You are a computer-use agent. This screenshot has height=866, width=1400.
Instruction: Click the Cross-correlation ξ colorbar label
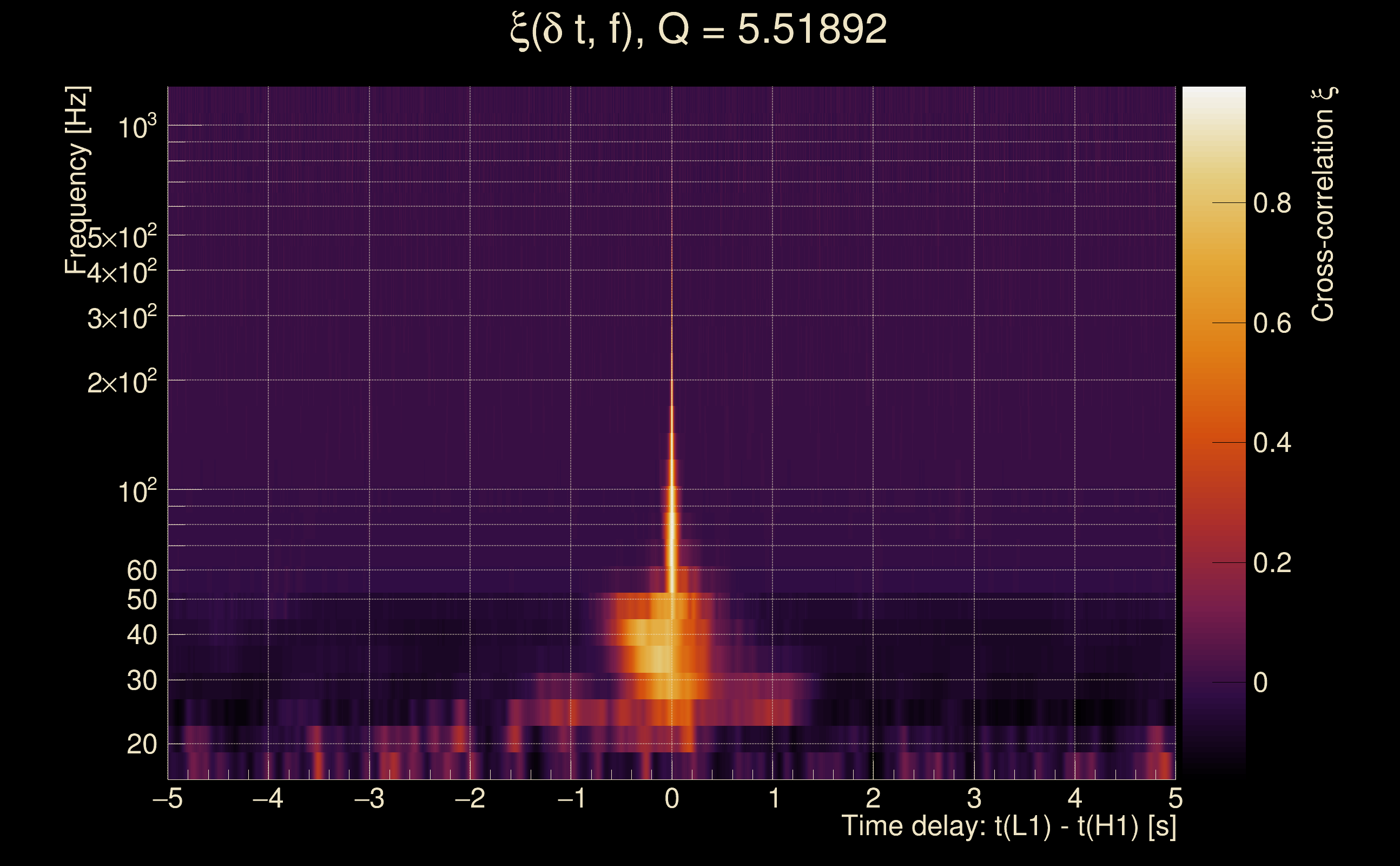tap(1323, 205)
